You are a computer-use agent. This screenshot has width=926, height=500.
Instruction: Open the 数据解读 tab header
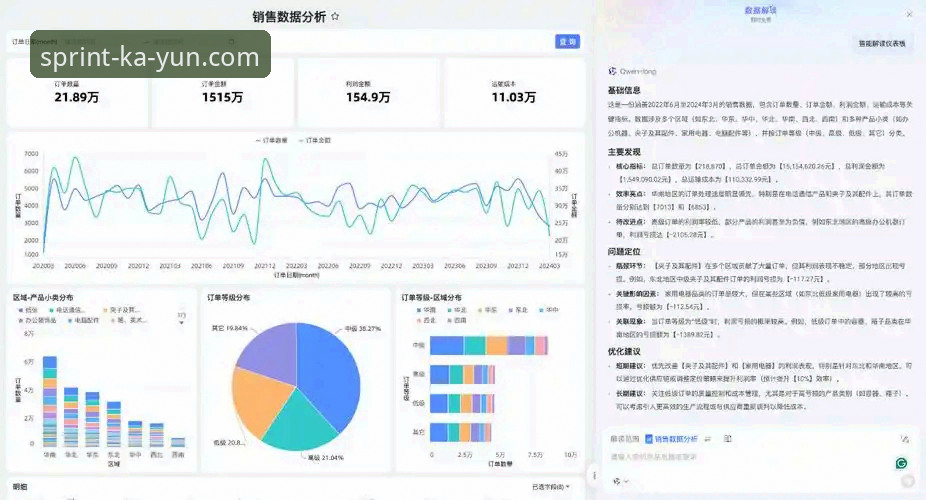point(760,11)
